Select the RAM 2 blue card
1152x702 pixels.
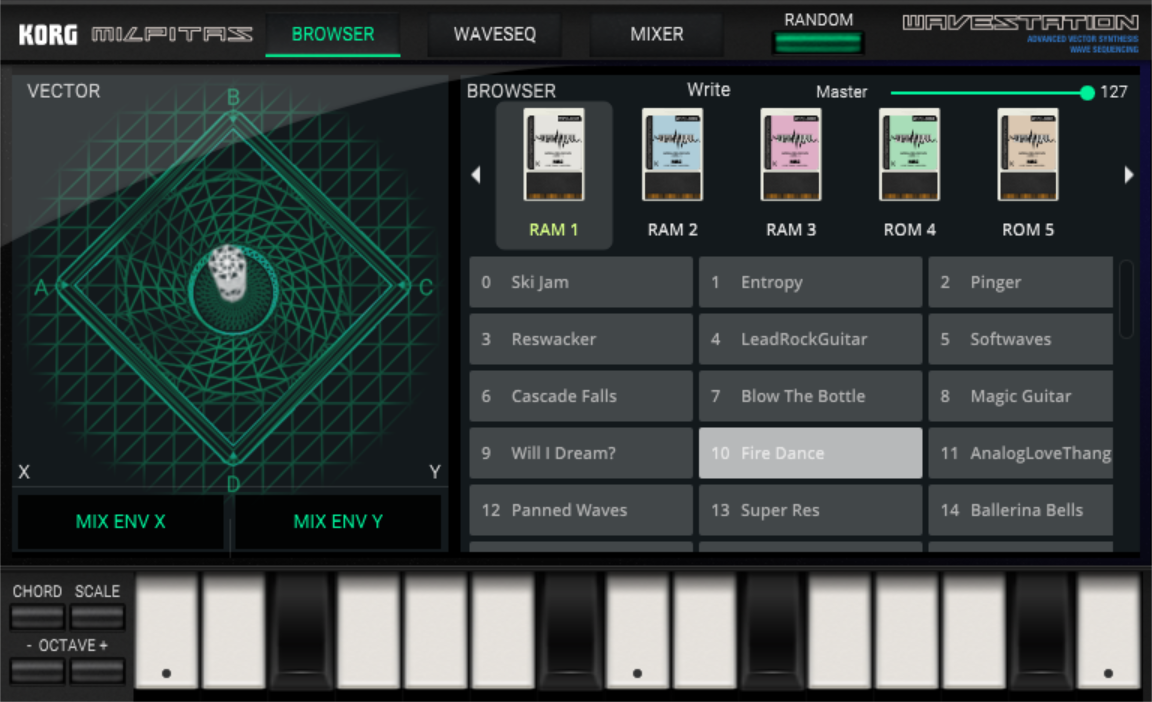tap(672, 154)
